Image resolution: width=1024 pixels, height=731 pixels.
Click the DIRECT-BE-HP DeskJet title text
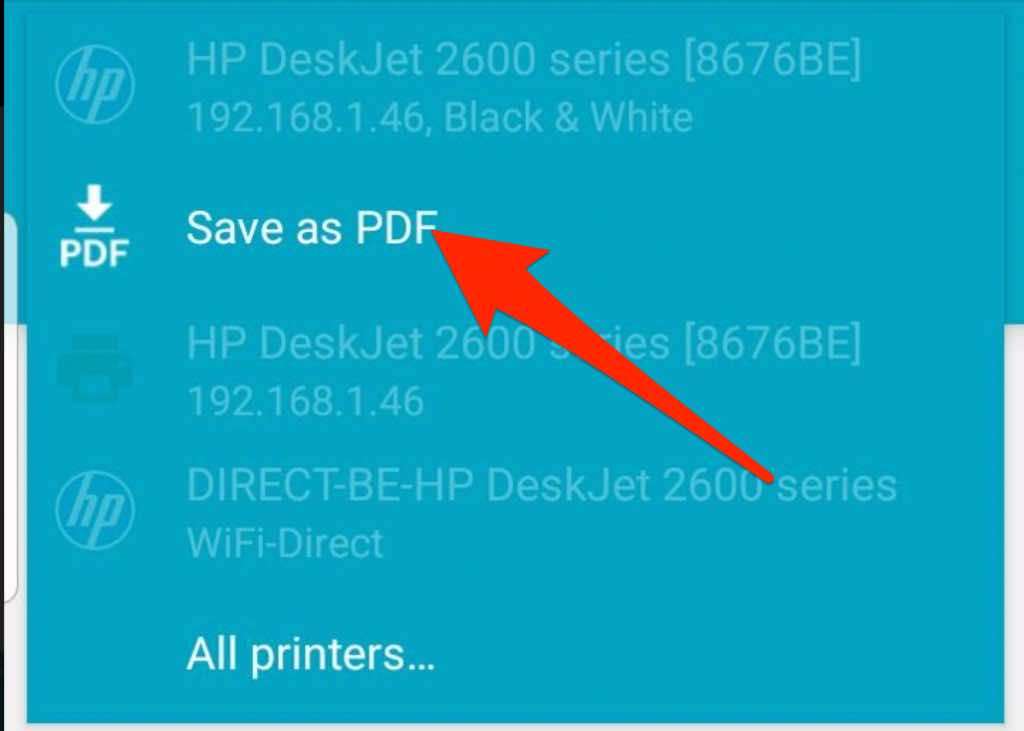coord(542,485)
